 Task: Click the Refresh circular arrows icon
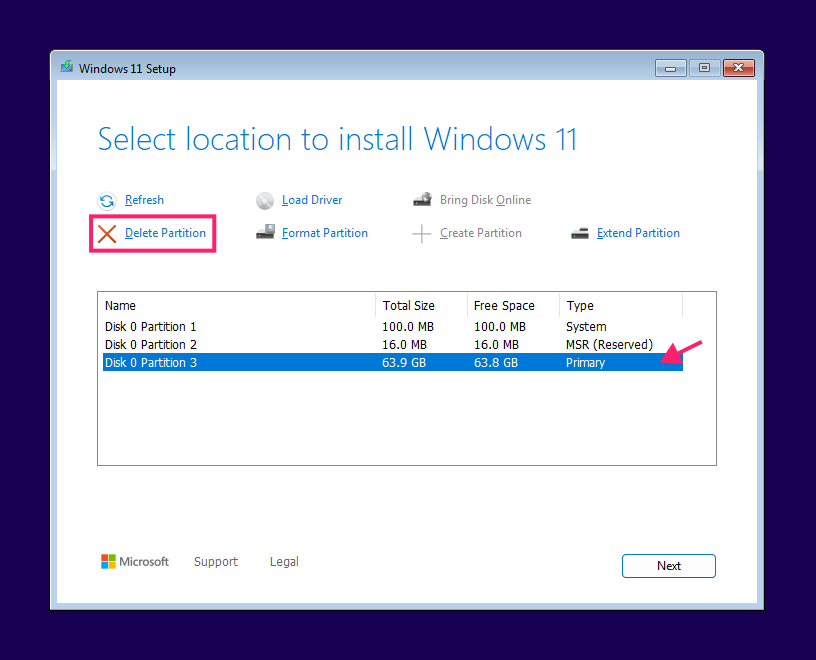click(107, 200)
